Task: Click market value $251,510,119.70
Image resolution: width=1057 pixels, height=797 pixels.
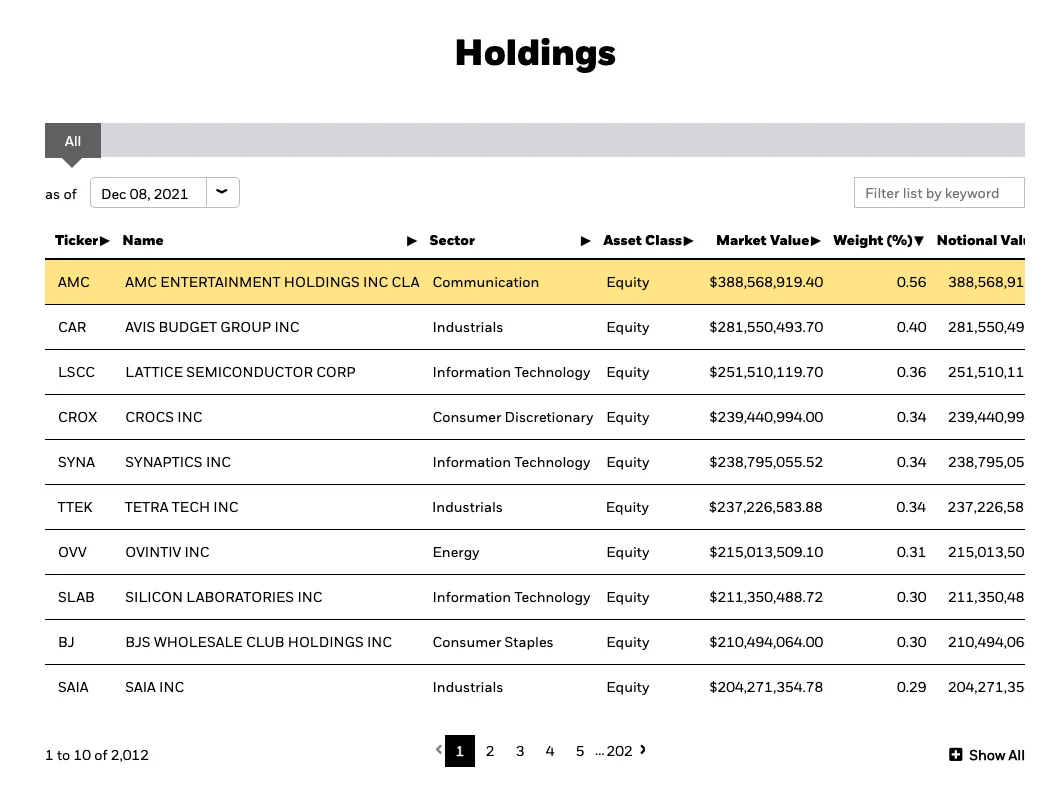Action: coord(766,372)
